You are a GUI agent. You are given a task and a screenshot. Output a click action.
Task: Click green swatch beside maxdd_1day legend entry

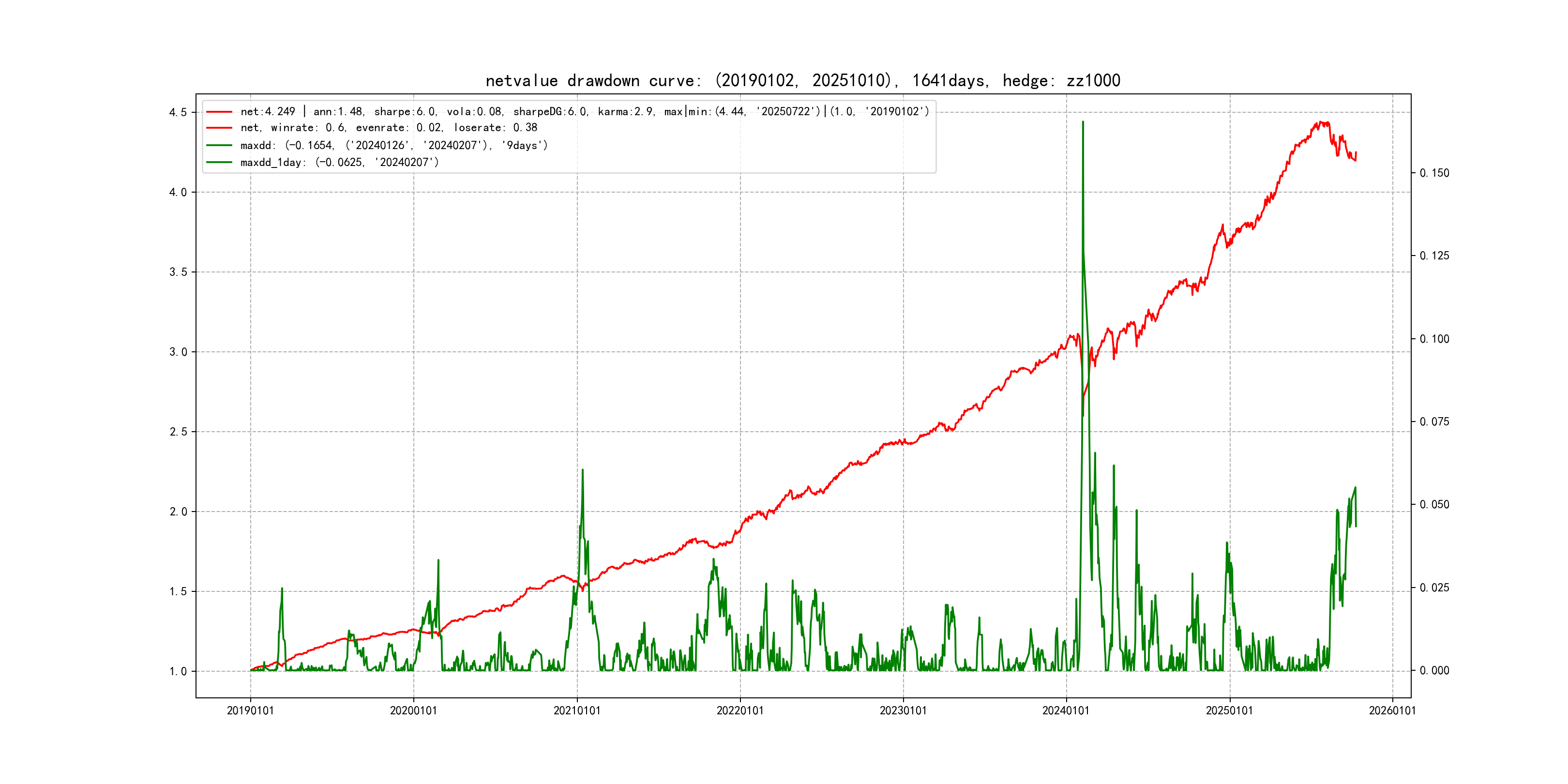219,163
